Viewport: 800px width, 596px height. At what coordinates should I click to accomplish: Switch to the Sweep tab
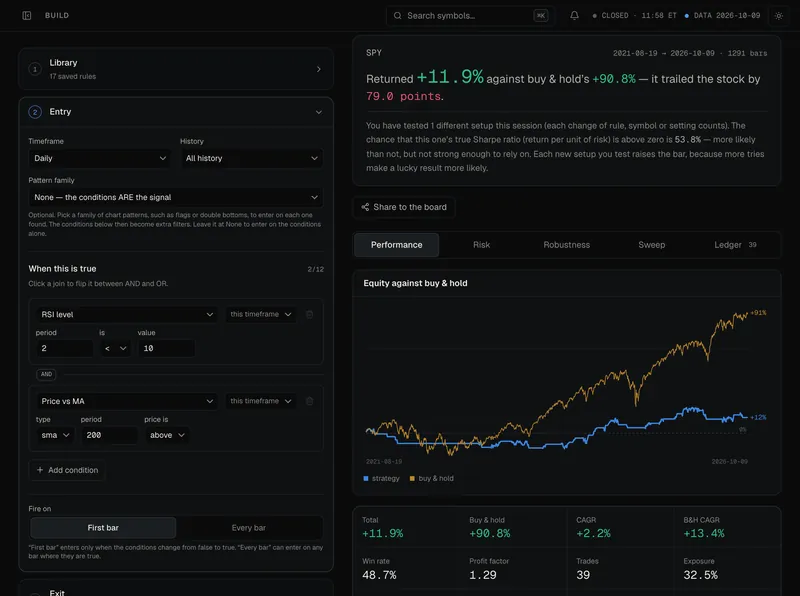click(x=652, y=245)
